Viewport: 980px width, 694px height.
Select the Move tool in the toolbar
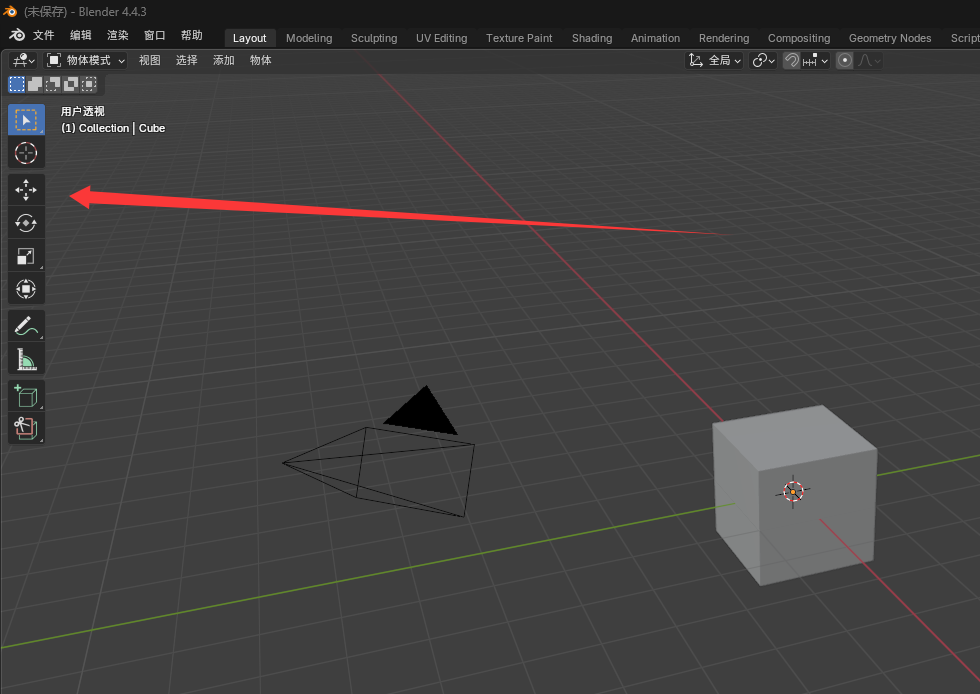click(26, 189)
